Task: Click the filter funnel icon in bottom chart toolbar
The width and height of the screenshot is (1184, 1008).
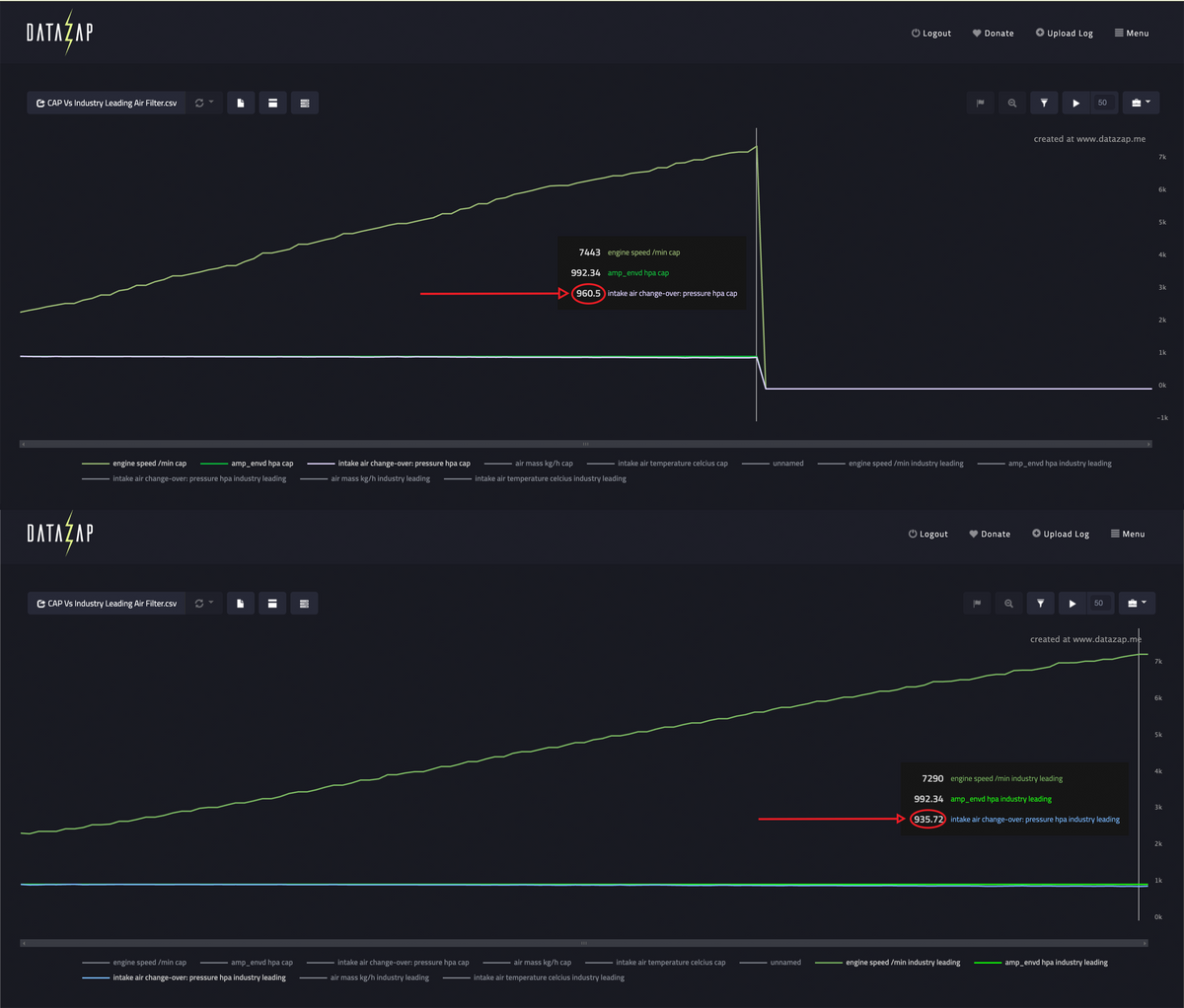Action: [x=1040, y=604]
